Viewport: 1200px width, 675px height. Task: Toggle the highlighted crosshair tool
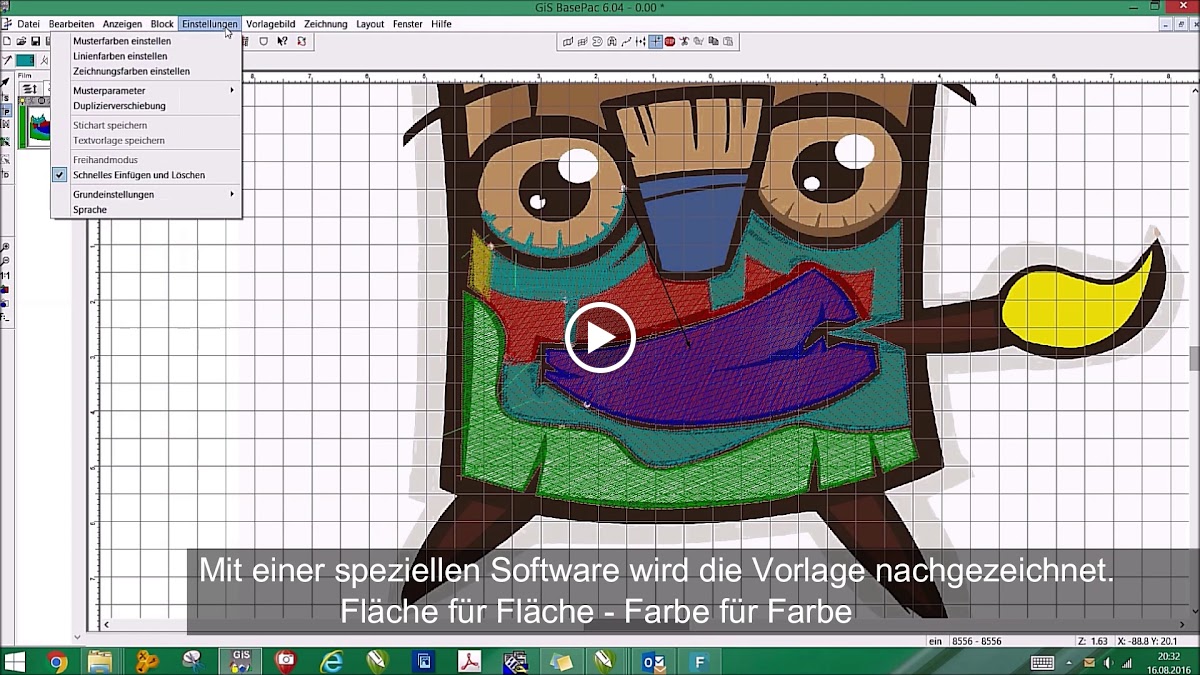tap(655, 42)
